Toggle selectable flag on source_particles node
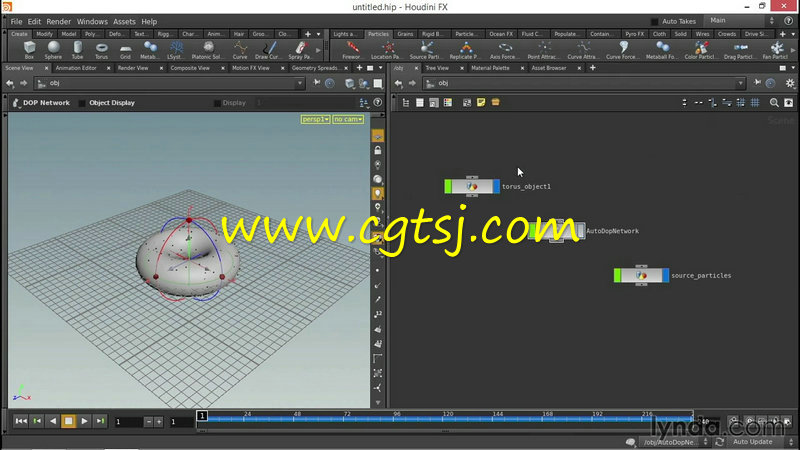Image resolution: width=800 pixels, height=450 pixels. [x=617, y=276]
